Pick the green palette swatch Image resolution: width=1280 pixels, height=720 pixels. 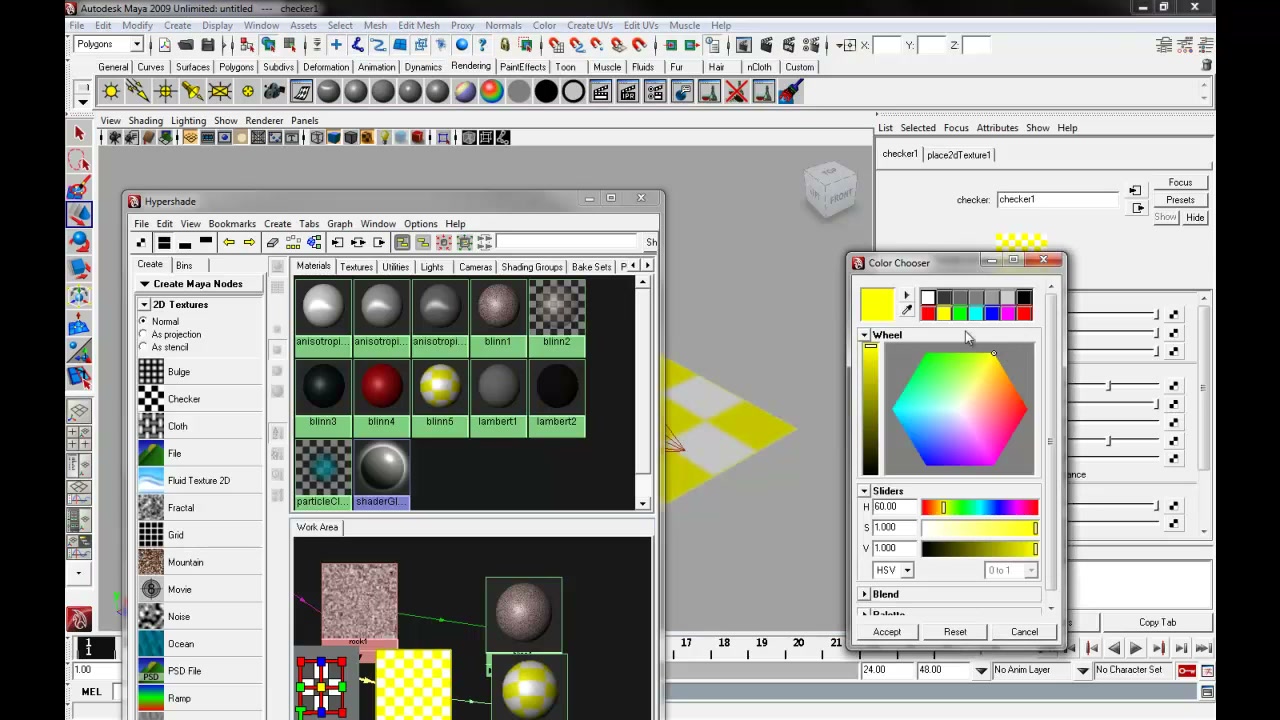pos(960,314)
